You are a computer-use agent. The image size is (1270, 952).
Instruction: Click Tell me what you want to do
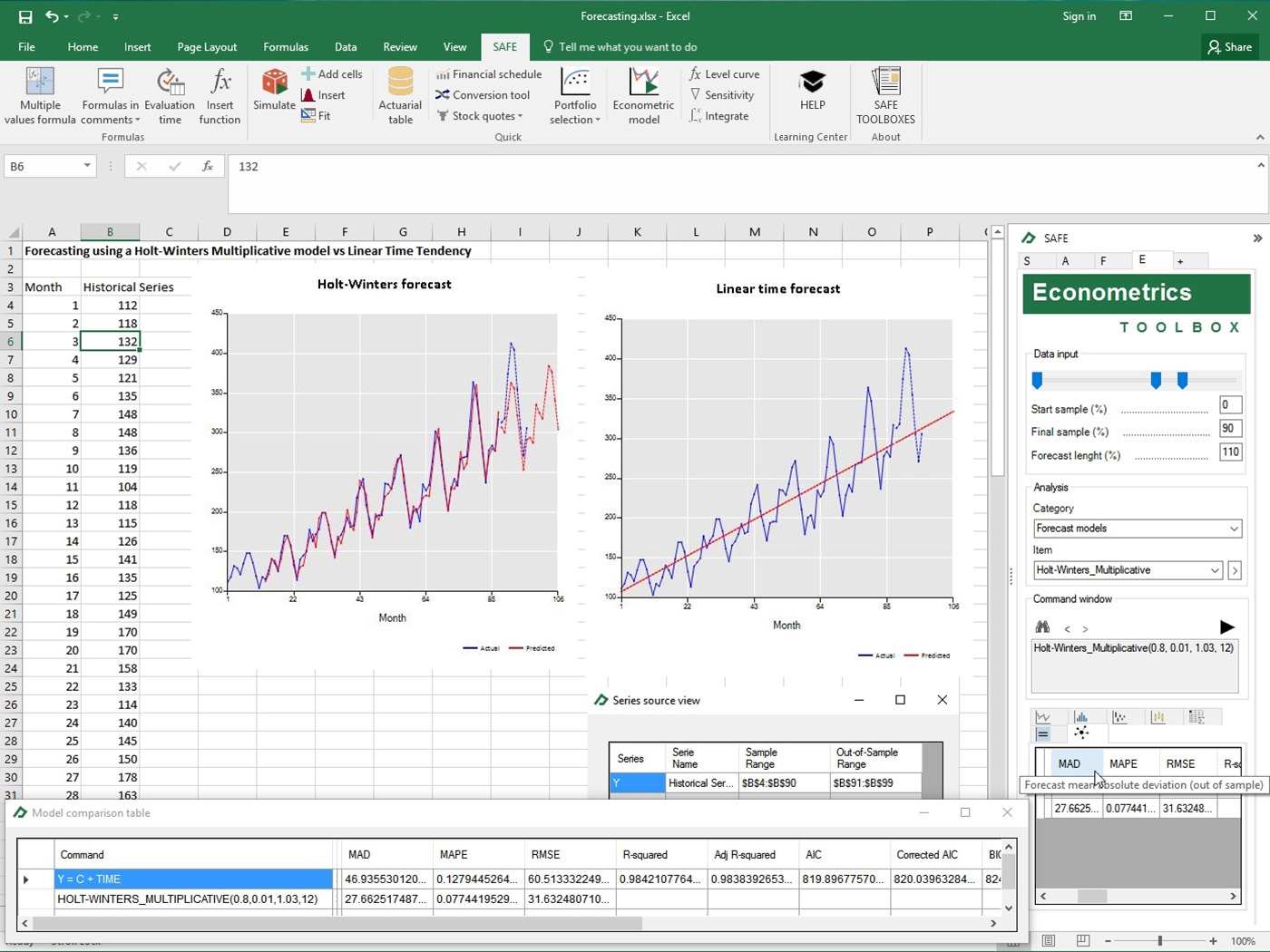[620, 47]
